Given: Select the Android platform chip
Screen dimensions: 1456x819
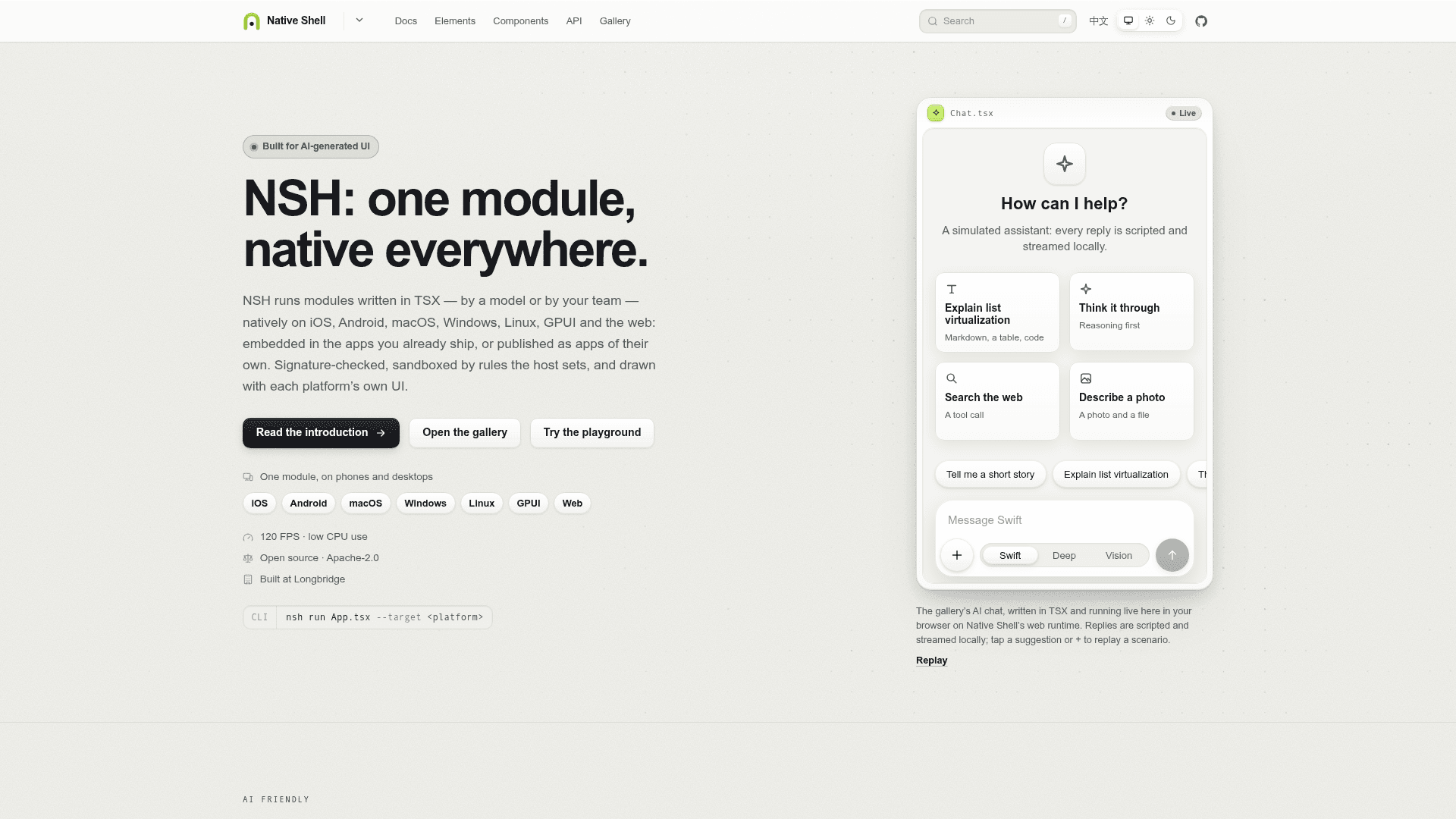Looking at the screenshot, I should (309, 504).
